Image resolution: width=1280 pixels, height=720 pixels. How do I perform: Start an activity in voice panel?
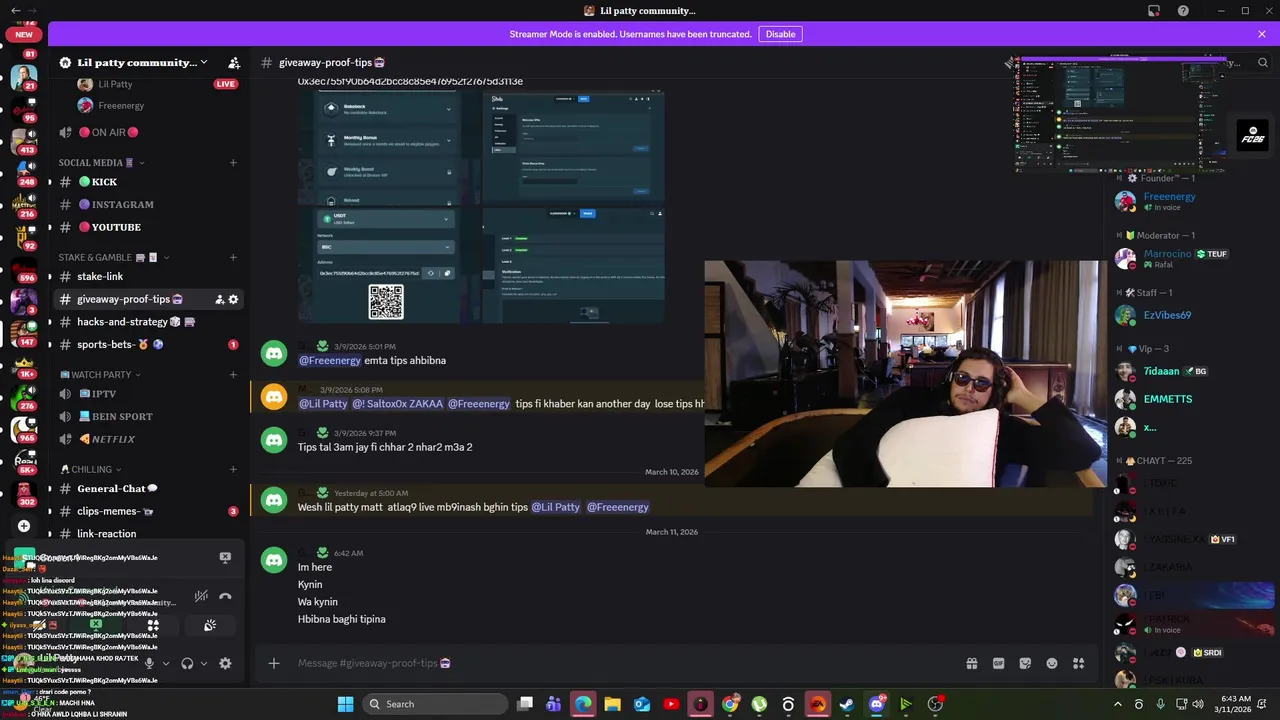click(153, 625)
